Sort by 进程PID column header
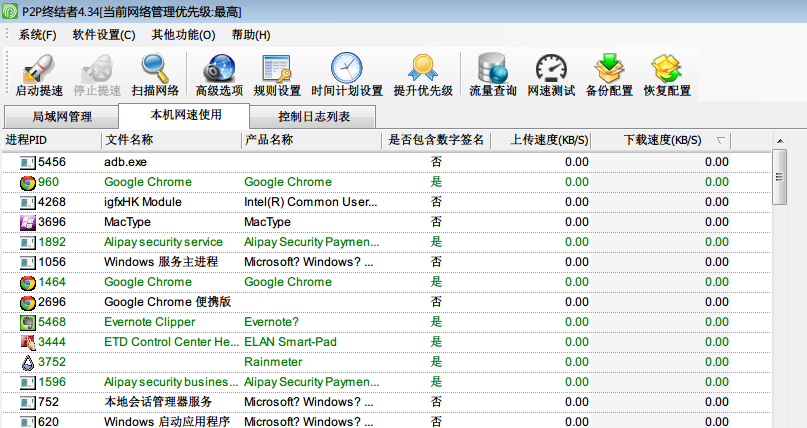The width and height of the screenshot is (807, 428). coord(52,140)
